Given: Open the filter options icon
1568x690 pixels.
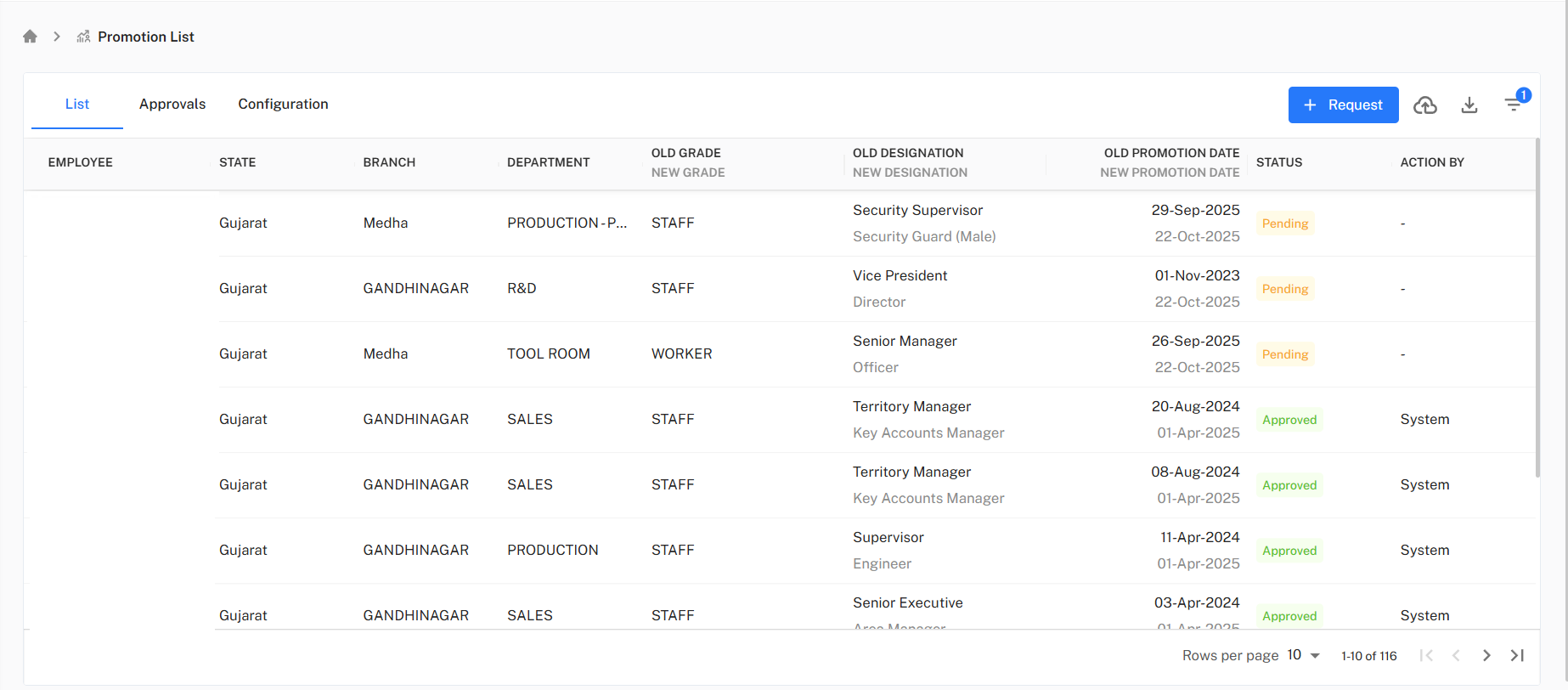Looking at the screenshot, I should point(1514,105).
